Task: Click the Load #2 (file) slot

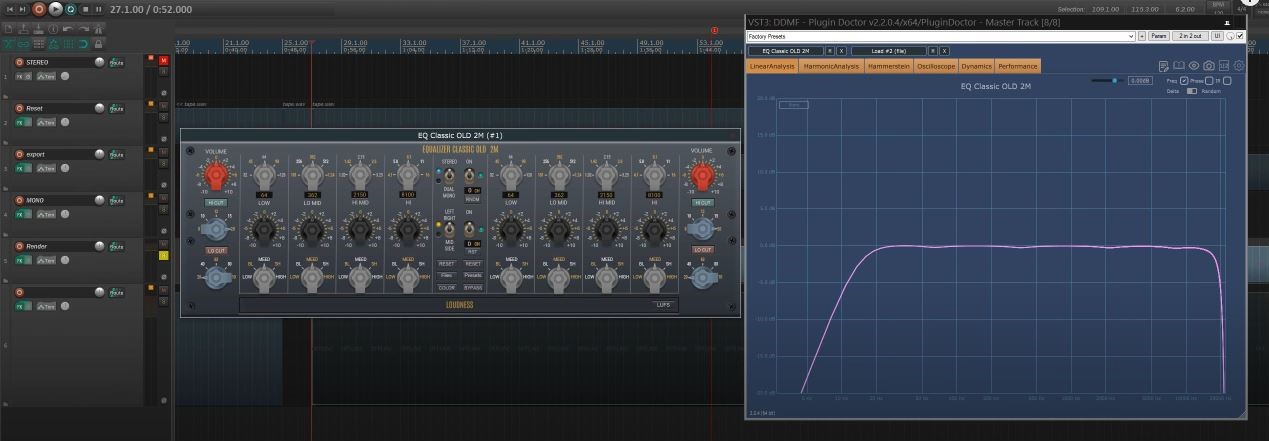Action: pyautogui.click(x=889, y=50)
